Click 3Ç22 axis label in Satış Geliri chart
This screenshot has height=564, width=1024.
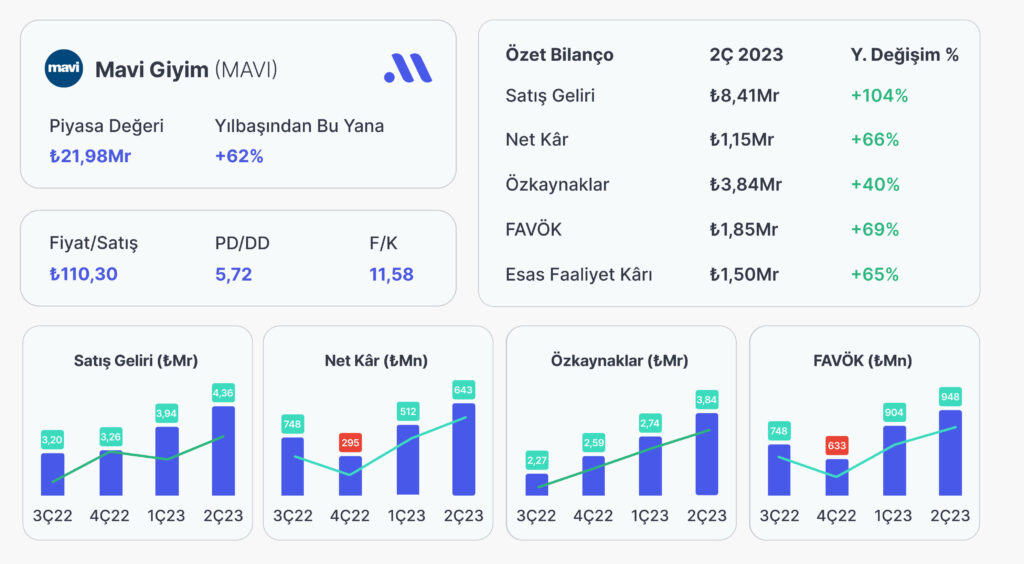click(x=52, y=516)
